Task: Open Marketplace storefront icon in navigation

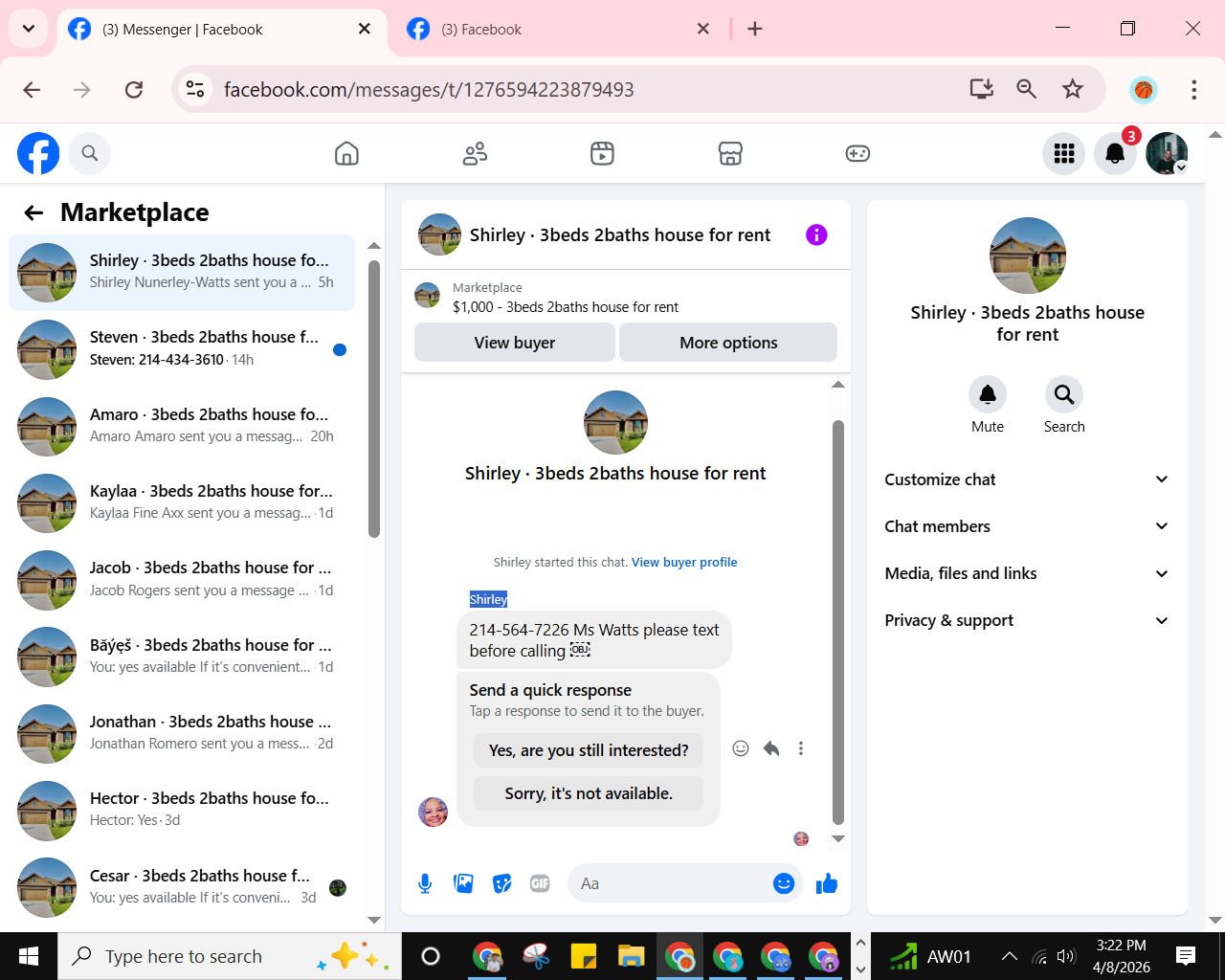Action: pyautogui.click(x=730, y=153)
